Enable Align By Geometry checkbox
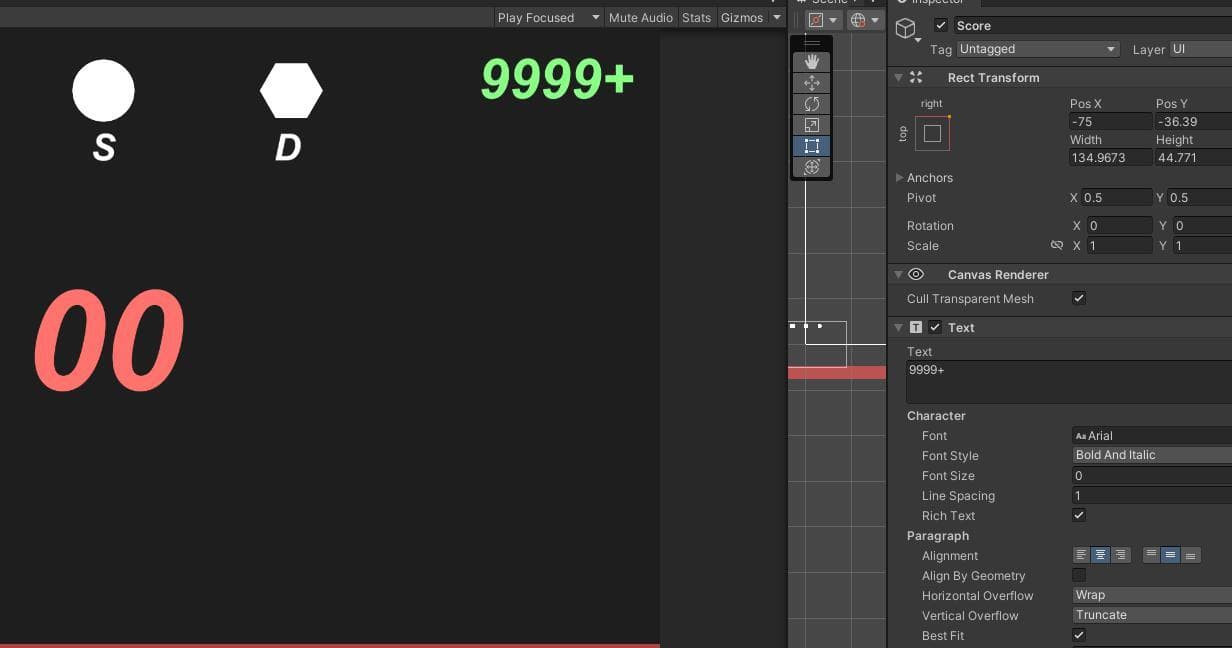Image resolution: width=1232 pixels, height=648 pixels. 1079,575
